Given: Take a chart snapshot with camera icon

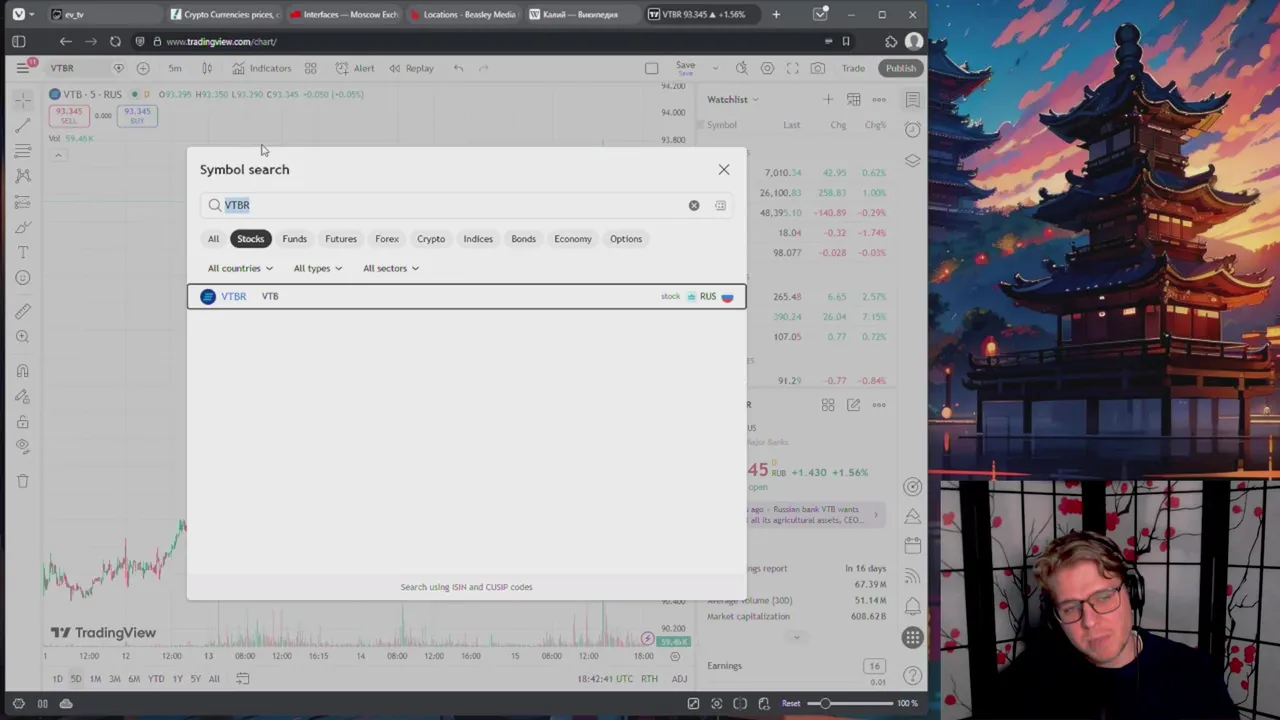Looking at the screenshot, I should pyautogui.click(x=818, y=68).
